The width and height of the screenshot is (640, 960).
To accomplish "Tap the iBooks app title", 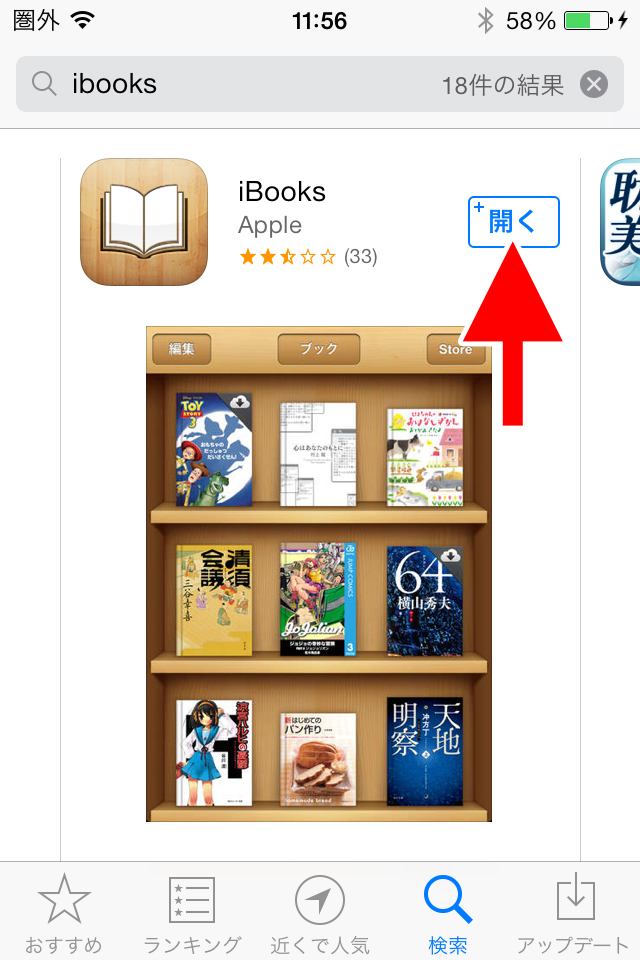I will (282, 192).
